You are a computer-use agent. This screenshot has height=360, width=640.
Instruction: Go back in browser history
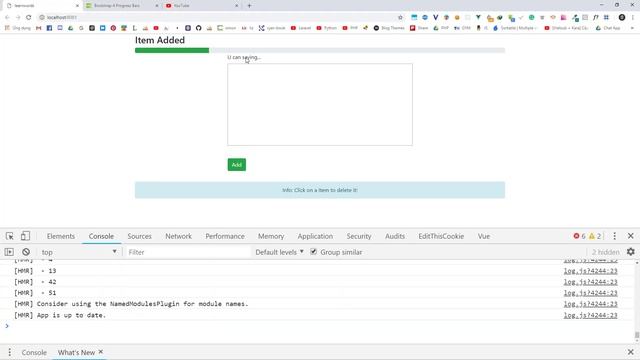[x=7, y=17]
